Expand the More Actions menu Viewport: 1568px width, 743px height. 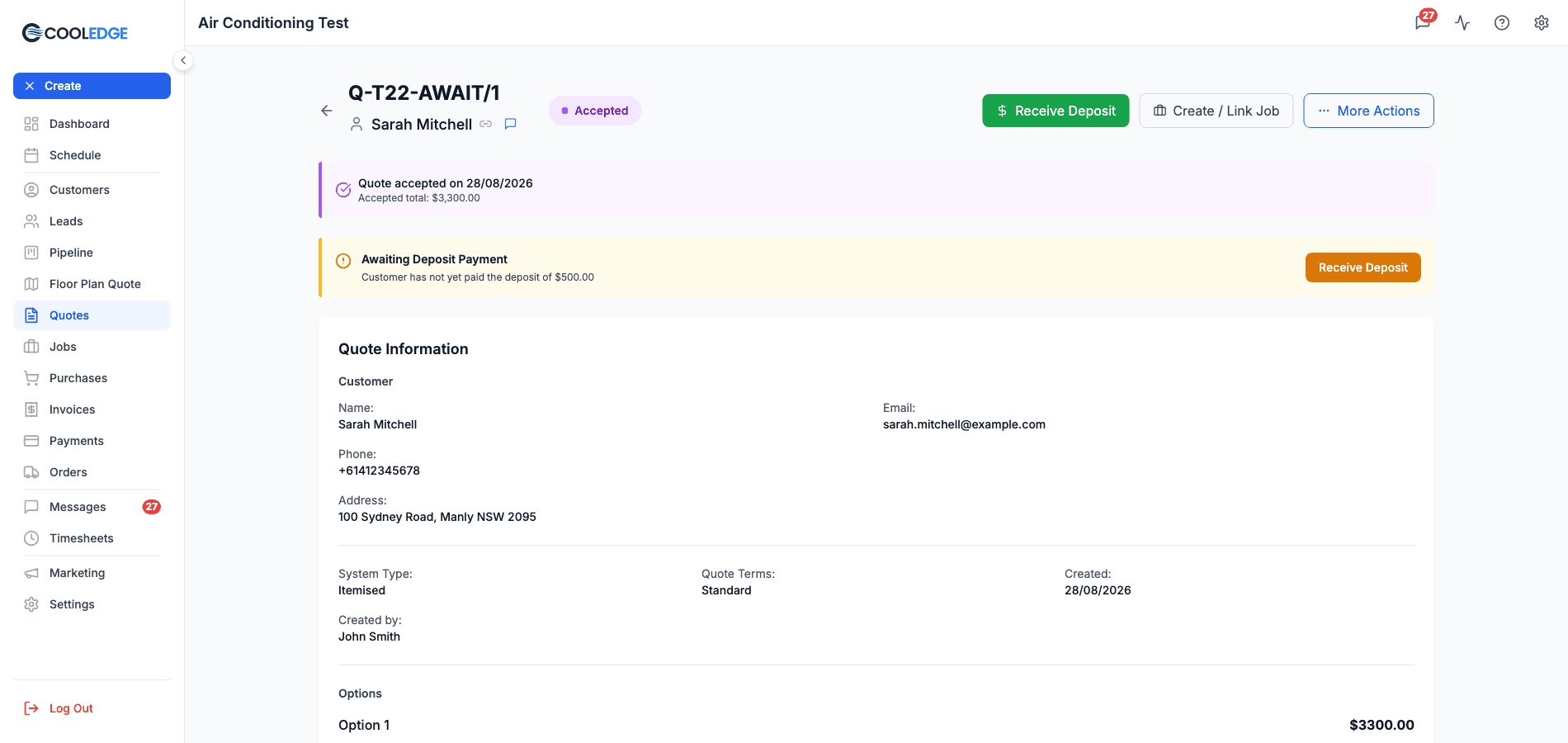pos(1368,111)
